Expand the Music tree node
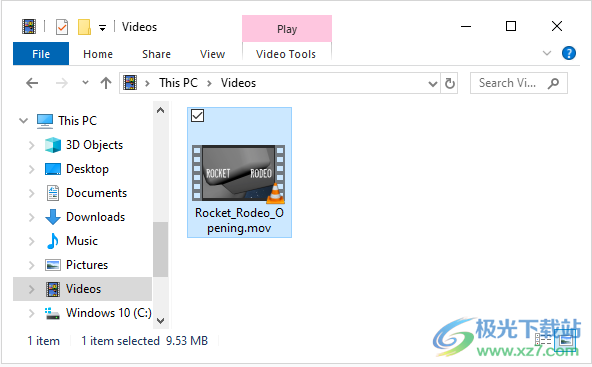592x367 pixels. point(32,241)
